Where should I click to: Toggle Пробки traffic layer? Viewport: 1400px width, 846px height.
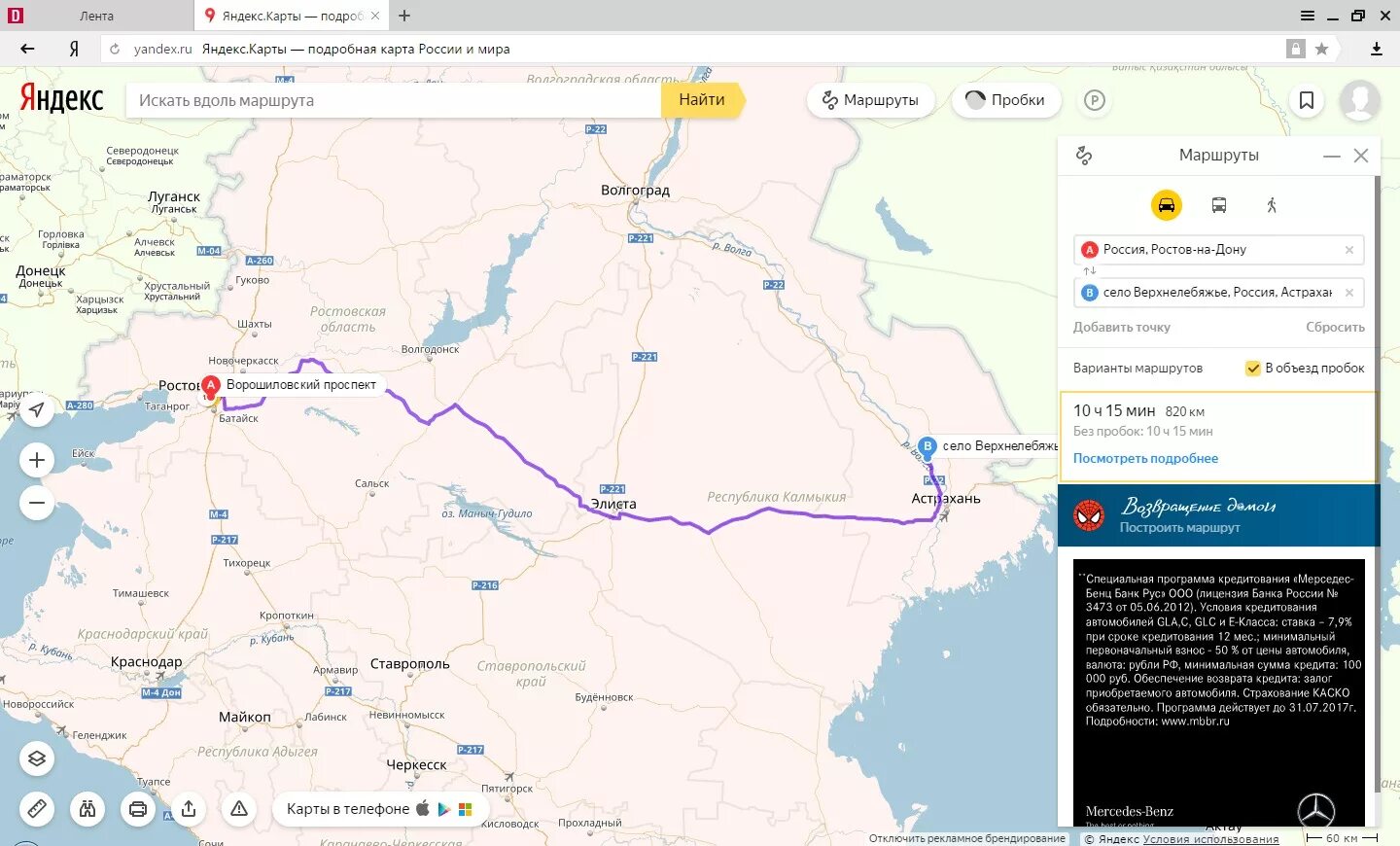(x=1005, y=100)
